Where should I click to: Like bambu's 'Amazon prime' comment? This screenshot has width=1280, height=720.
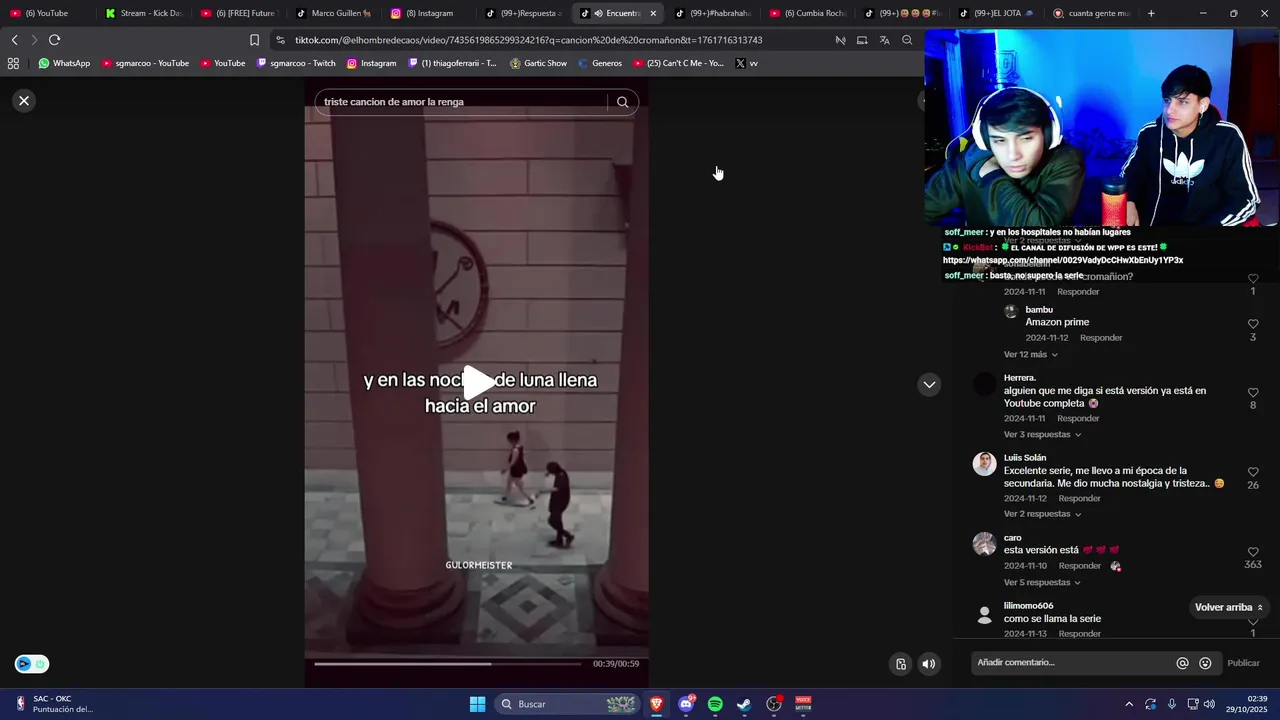[1253, 324]
